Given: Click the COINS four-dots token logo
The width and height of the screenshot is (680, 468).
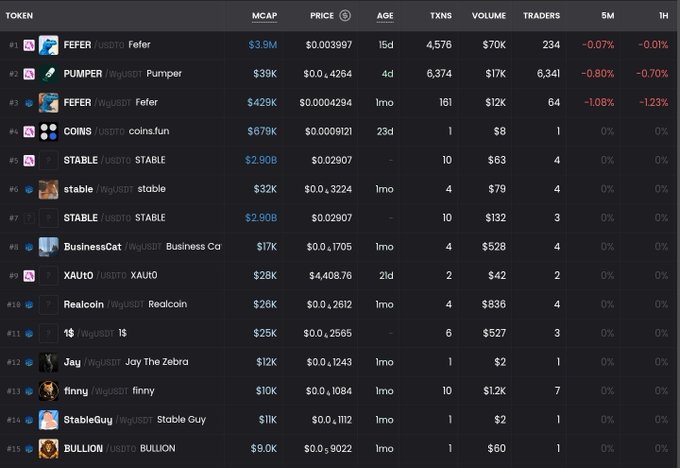Looking at the screenshot, I should pos(49,131).
